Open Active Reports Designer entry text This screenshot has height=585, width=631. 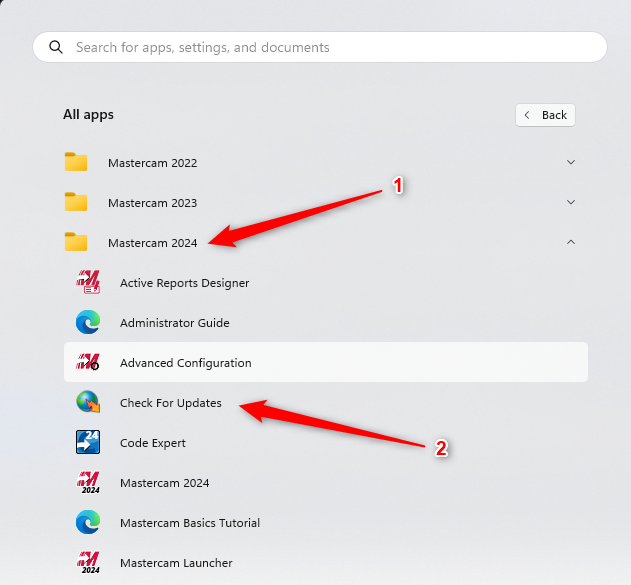(184, 283)
